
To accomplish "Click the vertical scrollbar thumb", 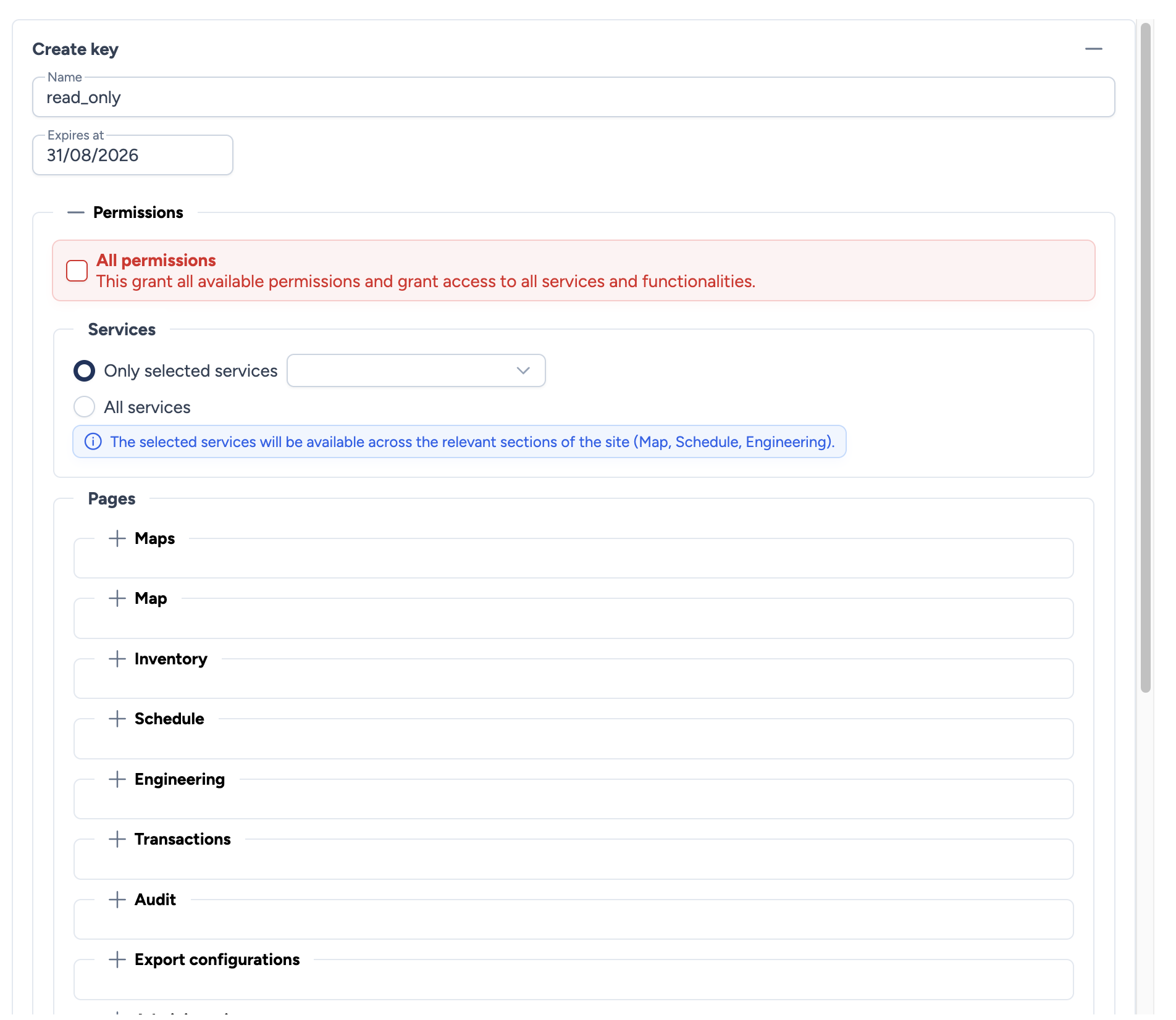I will (1146, 358).
